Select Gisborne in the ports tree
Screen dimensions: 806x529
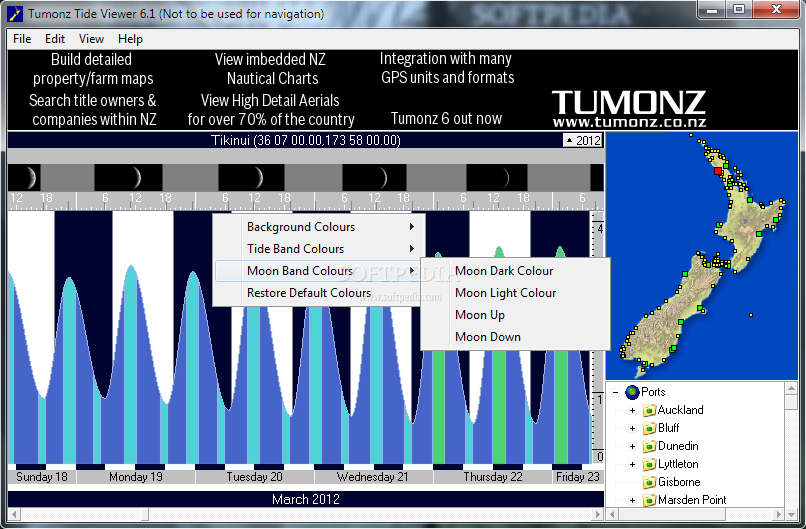click(x=679, y=482)
